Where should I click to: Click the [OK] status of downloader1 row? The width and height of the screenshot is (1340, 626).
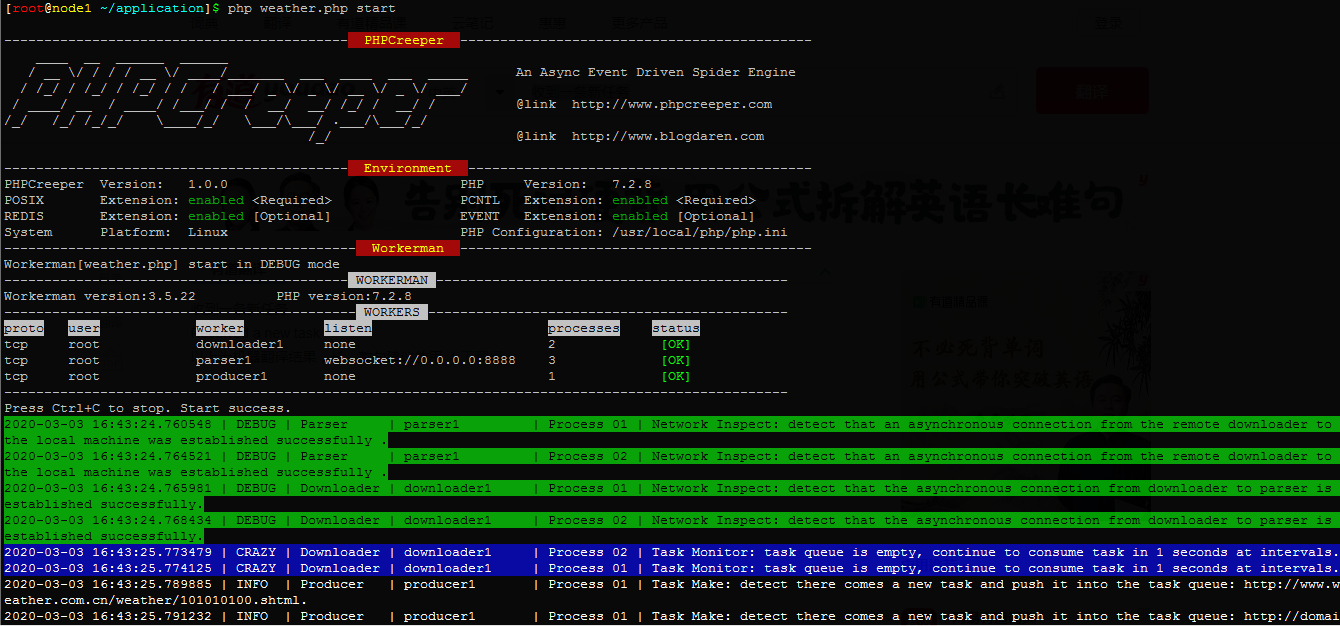click(x=676, y=344)
